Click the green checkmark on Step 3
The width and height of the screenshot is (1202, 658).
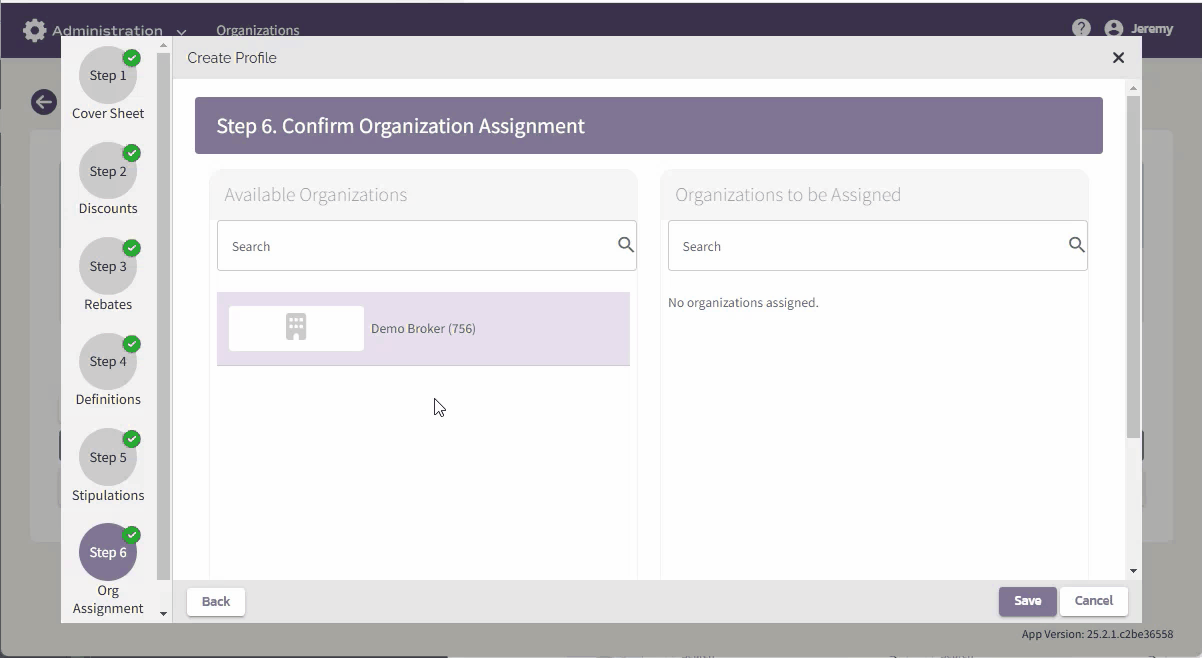coord(132,248)
